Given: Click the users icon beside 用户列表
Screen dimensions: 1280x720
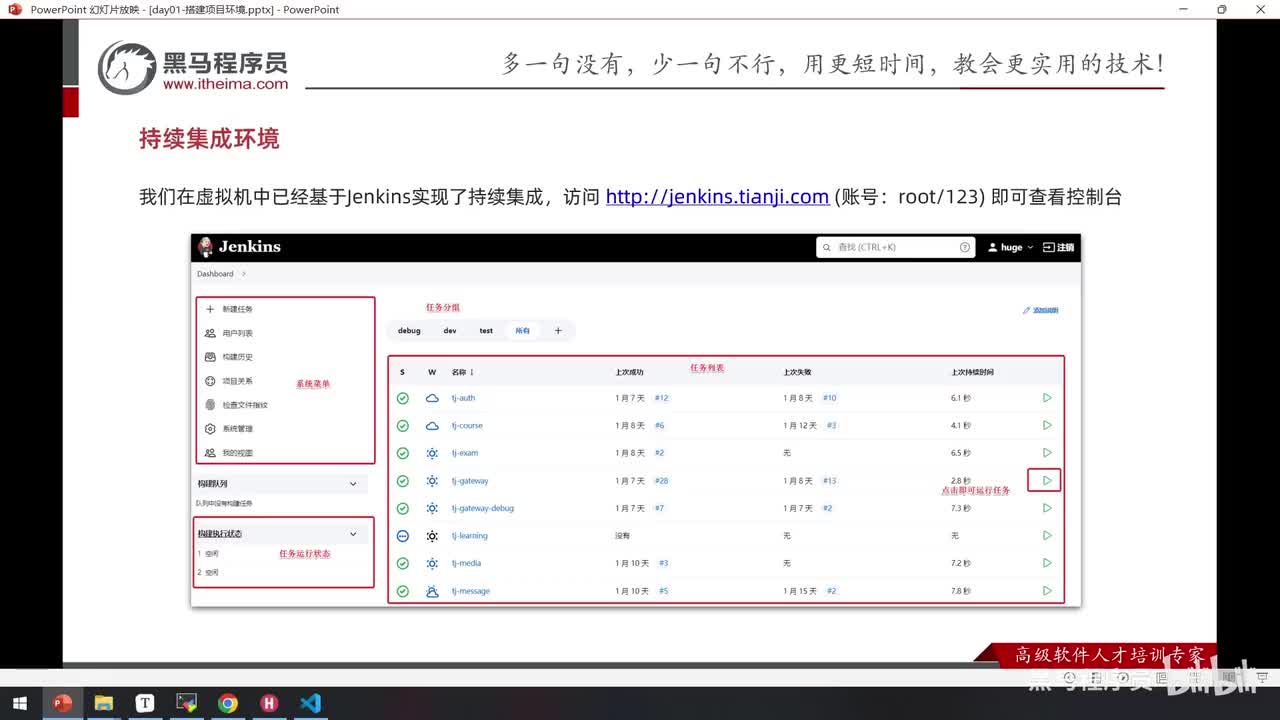Looking at the screenshot, I should (x=210, y=333).
